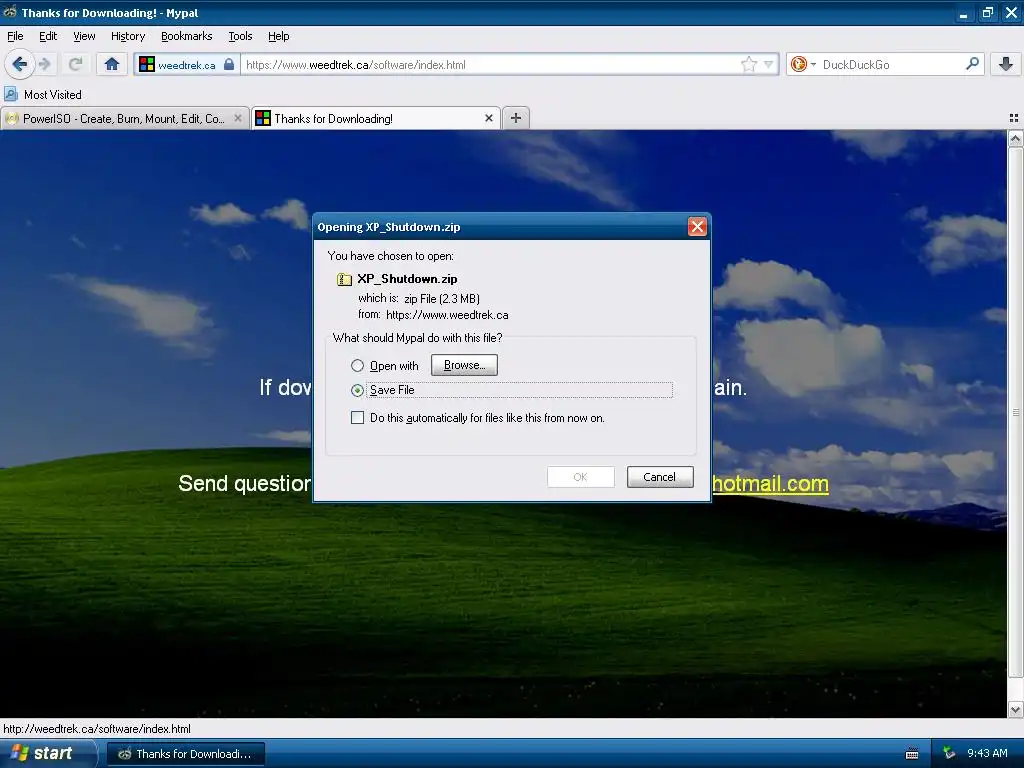Open the View menu
1024x768 pixels.
(84, 36)
